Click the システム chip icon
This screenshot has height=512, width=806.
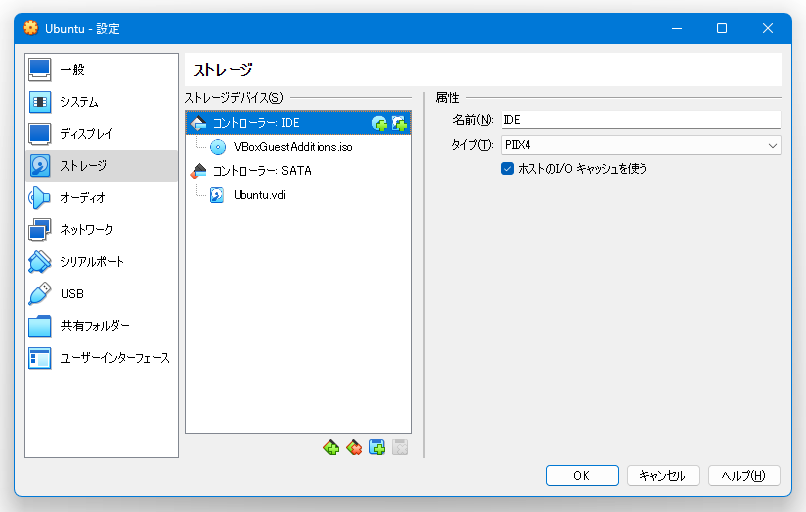pos(40,102)
